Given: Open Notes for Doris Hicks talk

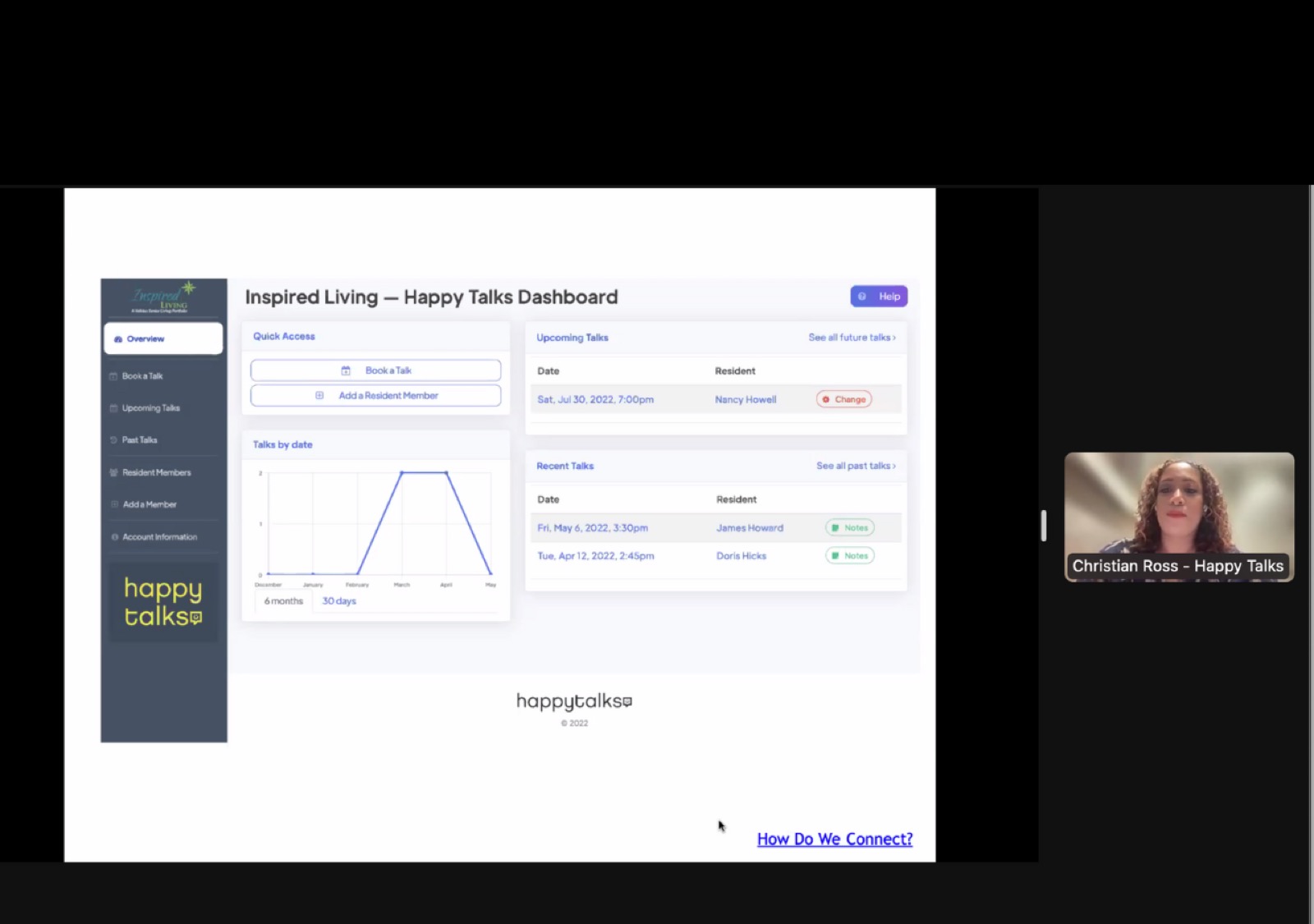Looking at the screenshot, I should (850, 556).
